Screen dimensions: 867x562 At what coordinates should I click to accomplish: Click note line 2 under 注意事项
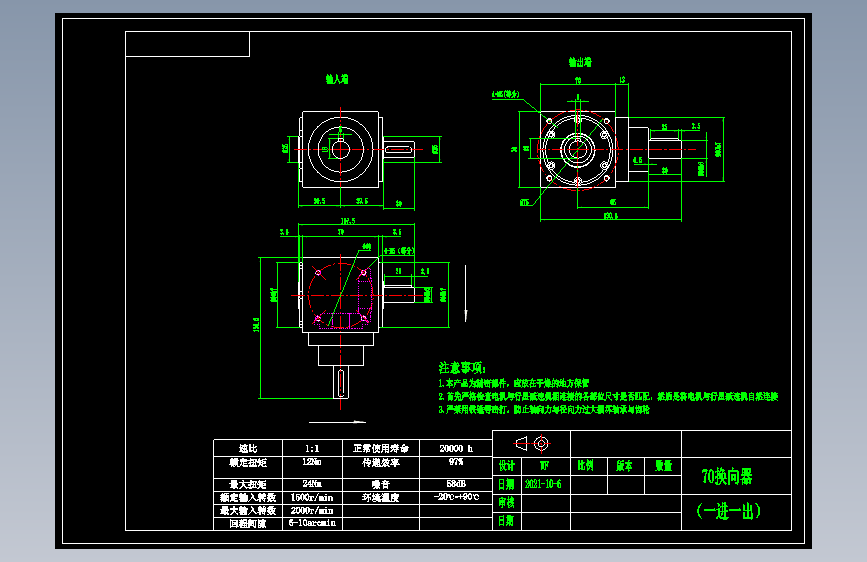pos(608,396)
